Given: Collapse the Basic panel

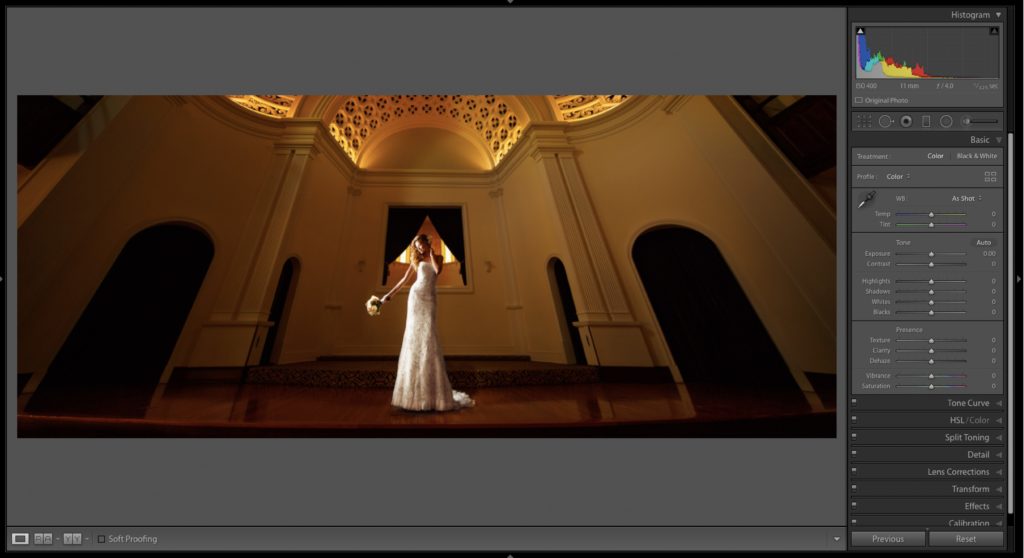Looking at the screenshot, I should [999, 140].
